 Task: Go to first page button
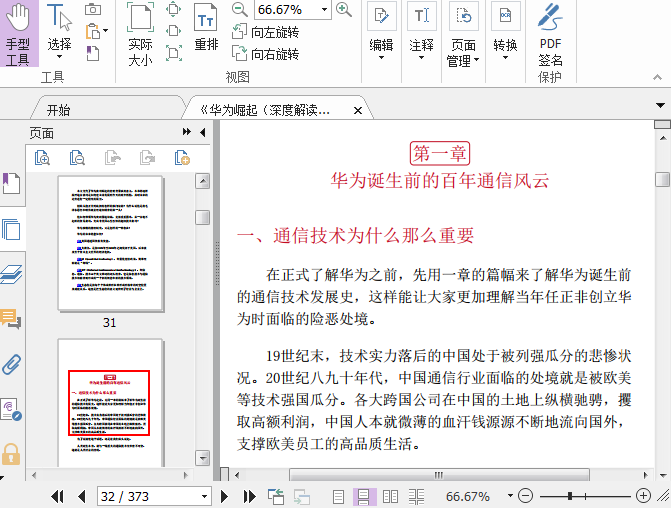(57, 496)
